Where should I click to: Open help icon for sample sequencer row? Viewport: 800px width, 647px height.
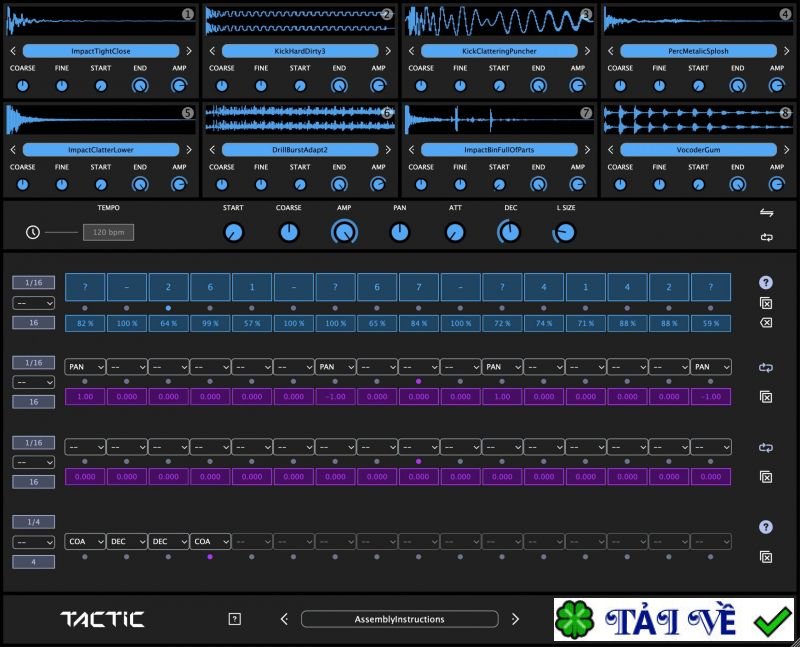coord(765,283)
